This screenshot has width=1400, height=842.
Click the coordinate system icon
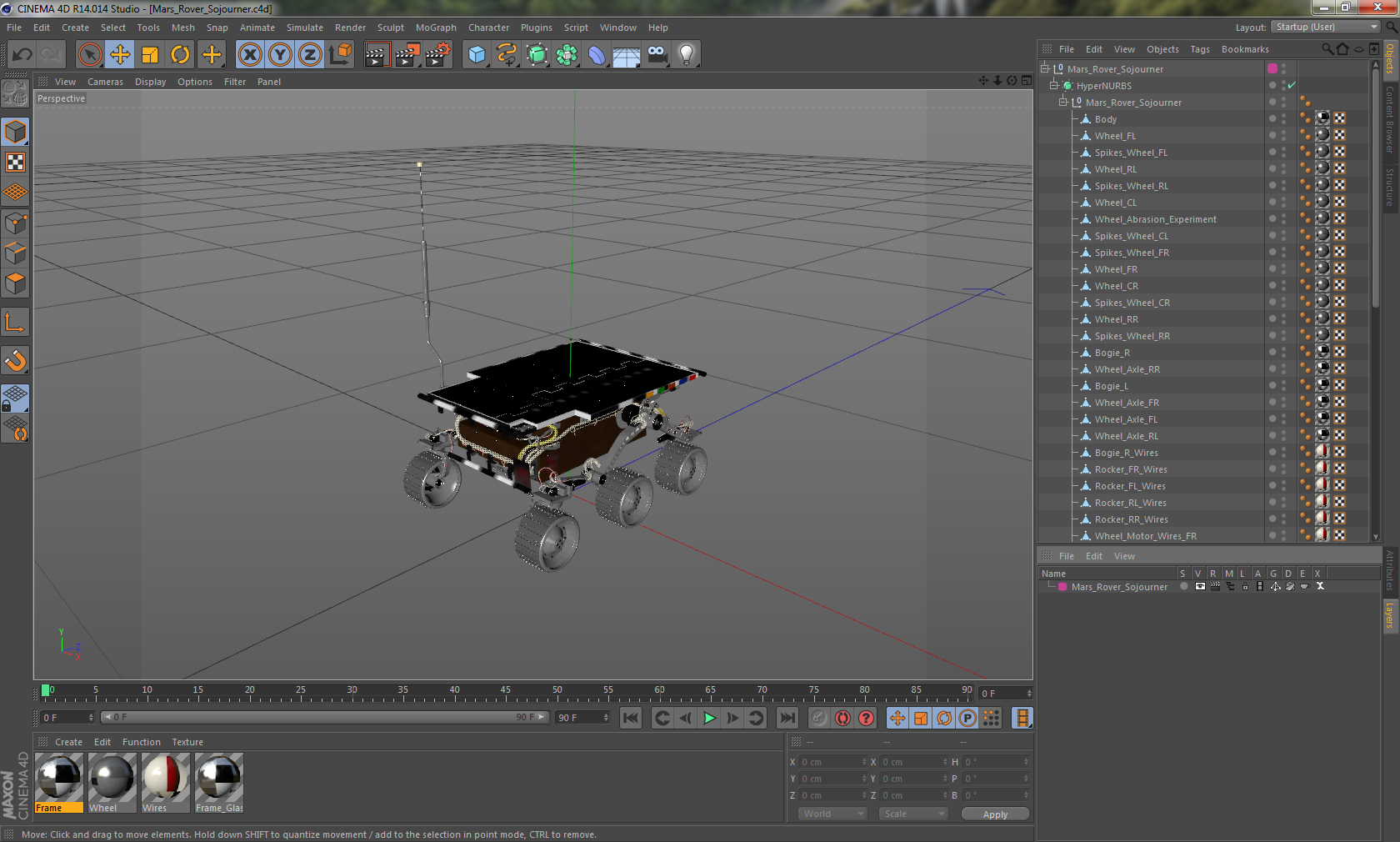[340, 55]
